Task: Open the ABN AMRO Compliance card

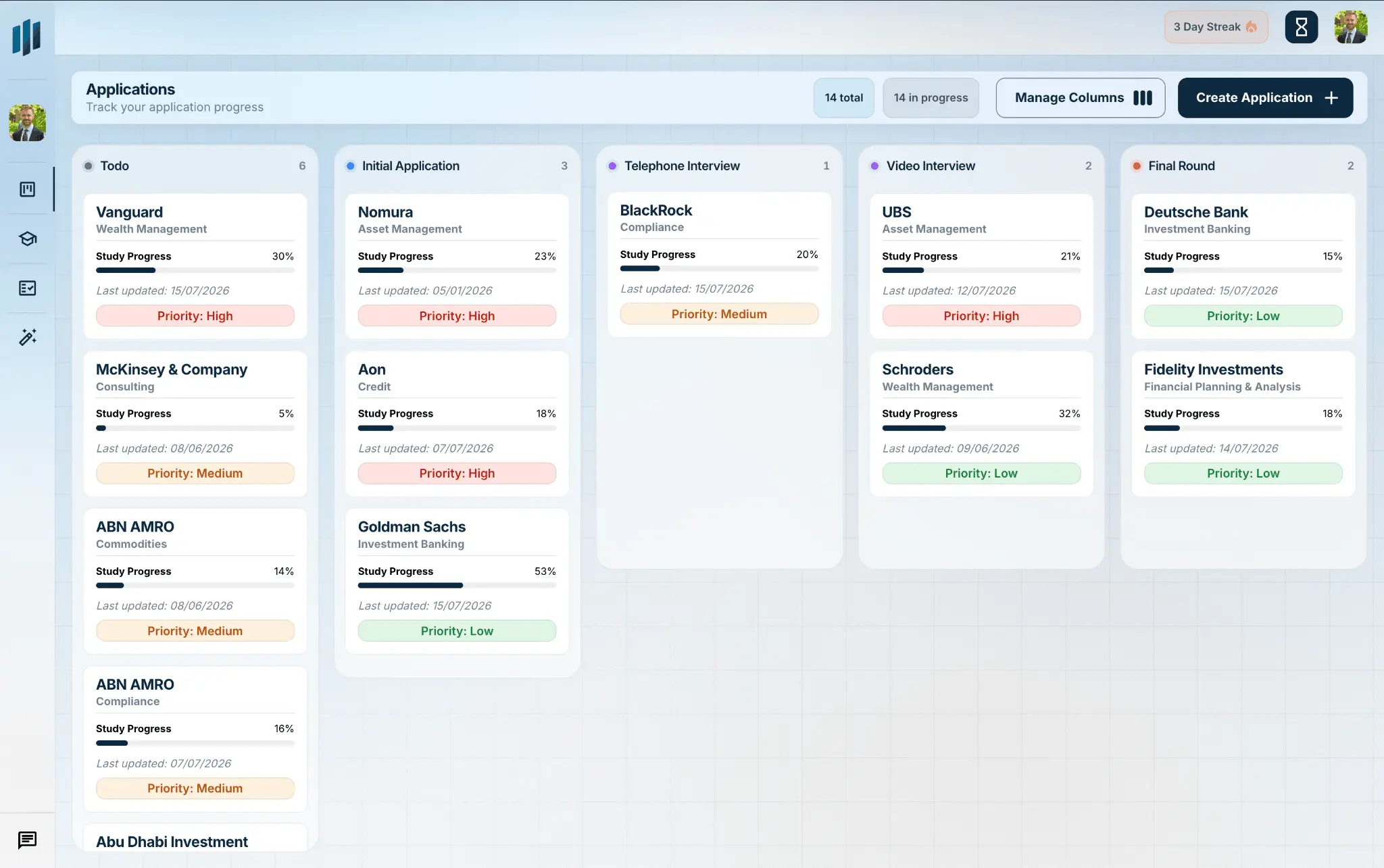Action: click(195, 738)
